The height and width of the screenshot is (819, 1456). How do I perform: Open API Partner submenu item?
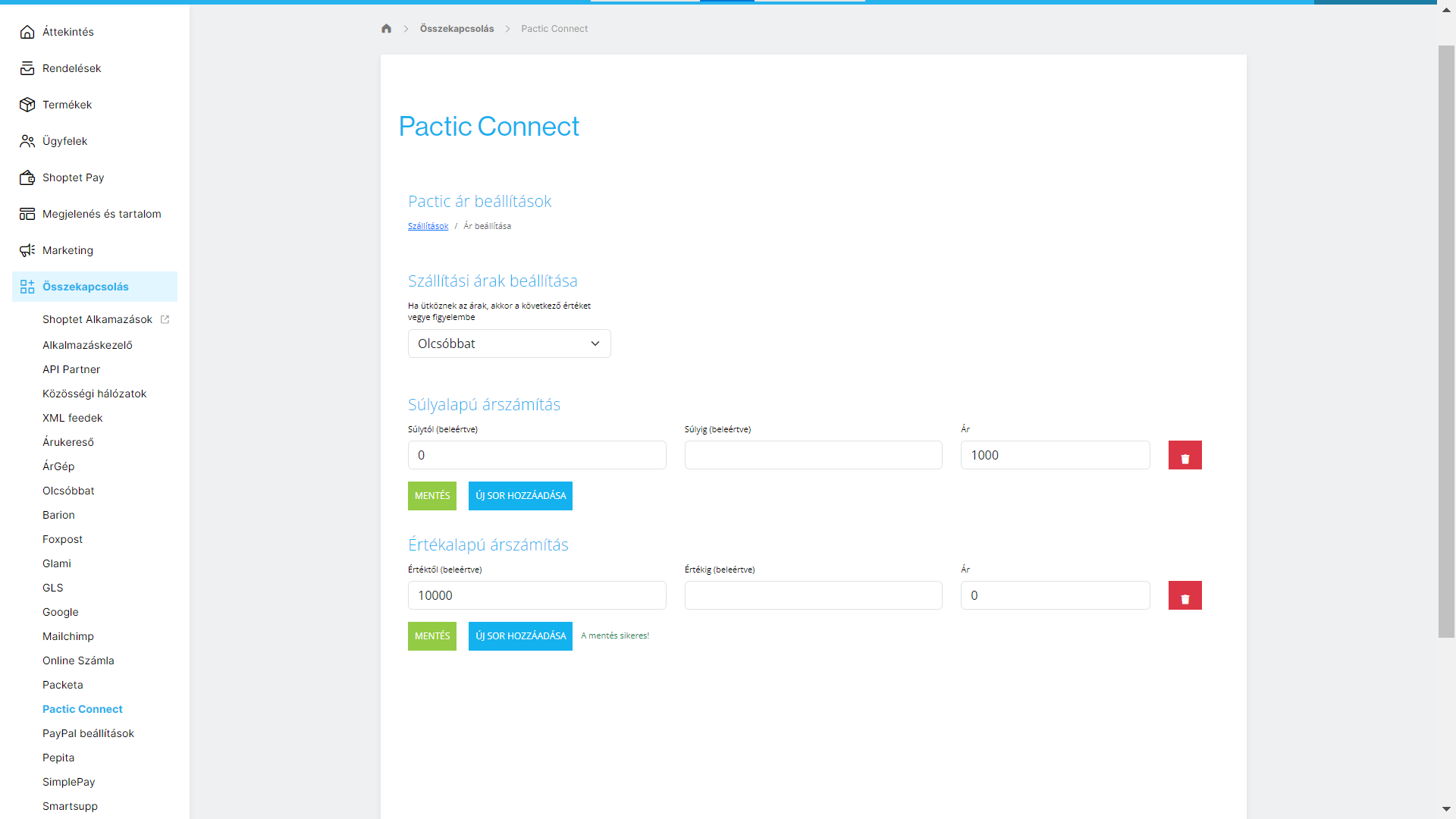[71, 369]
